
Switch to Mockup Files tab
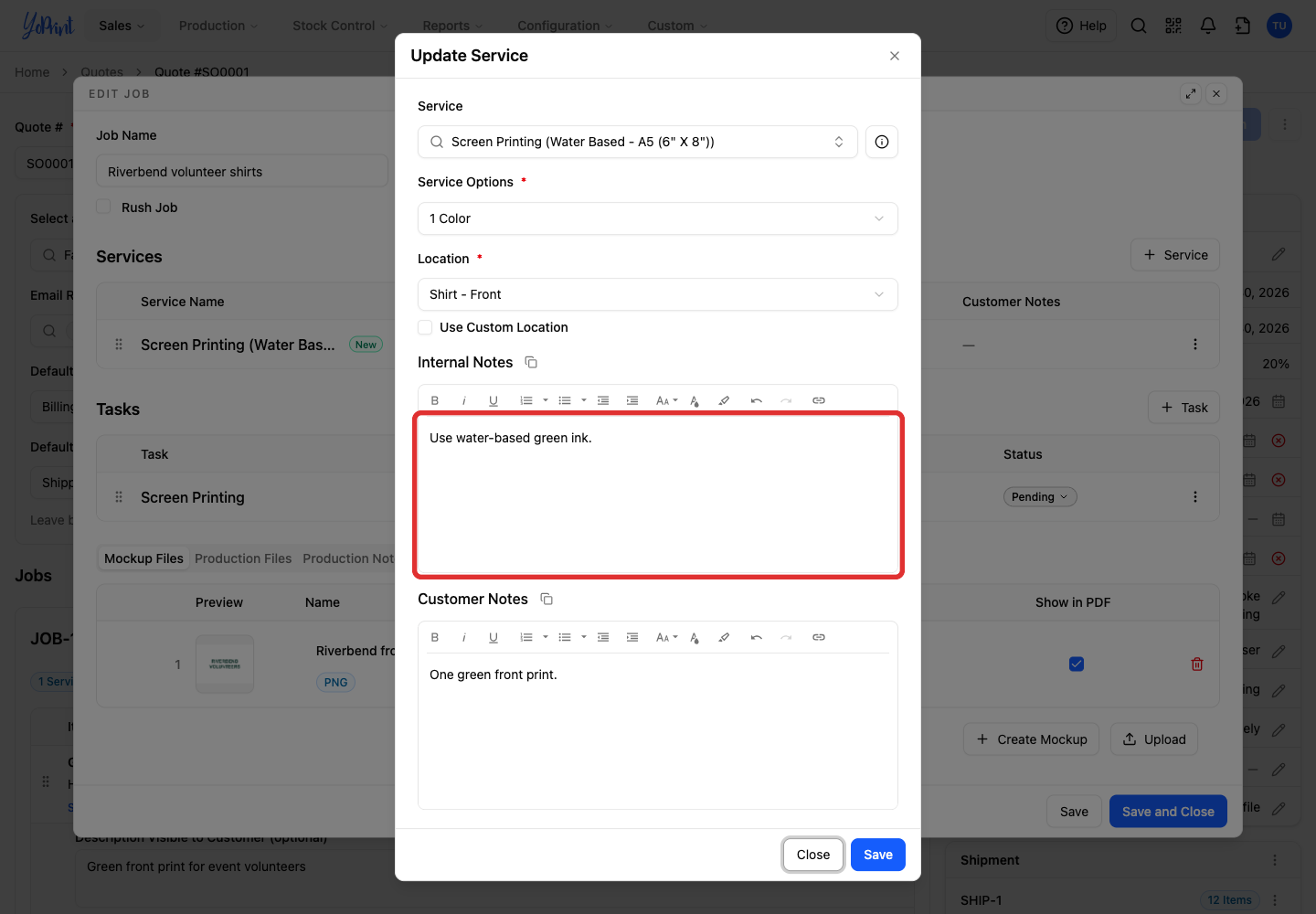tap(143, 558)
